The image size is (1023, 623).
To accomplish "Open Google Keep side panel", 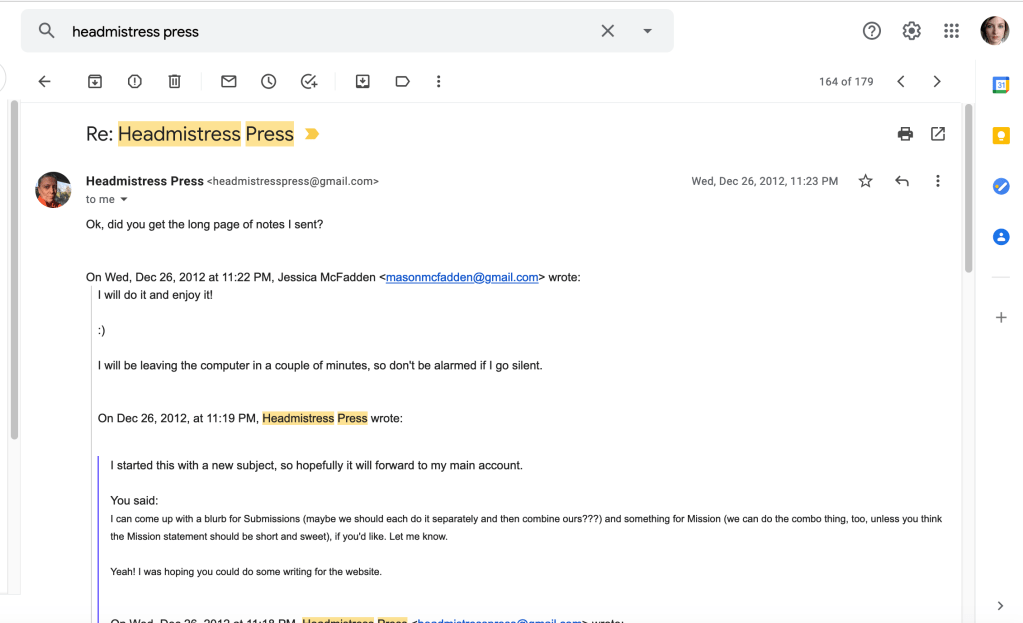I will click(x=1000, y=136).
